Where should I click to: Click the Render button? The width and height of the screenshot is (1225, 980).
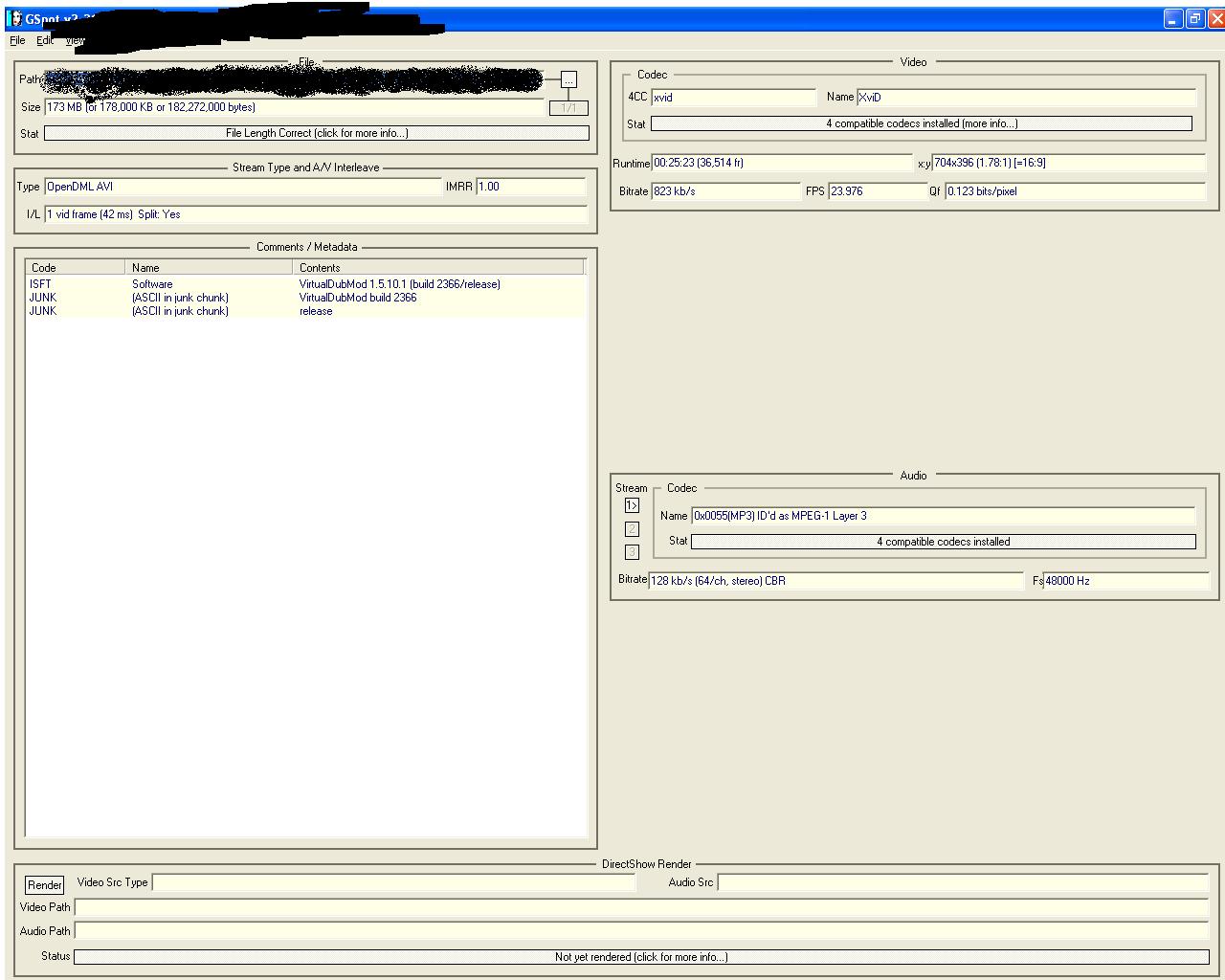(x=44, y=885)
